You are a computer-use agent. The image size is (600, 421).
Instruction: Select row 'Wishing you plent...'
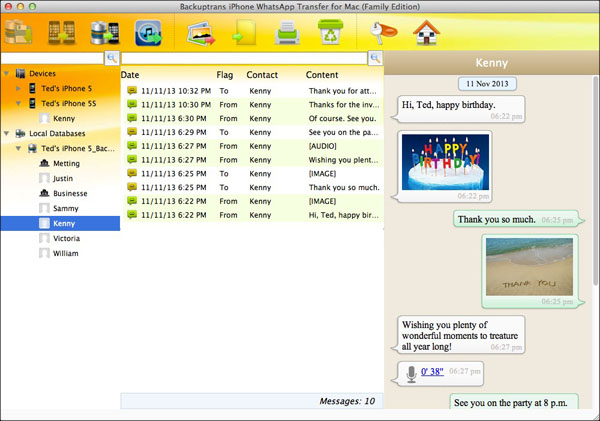point(253,160)
